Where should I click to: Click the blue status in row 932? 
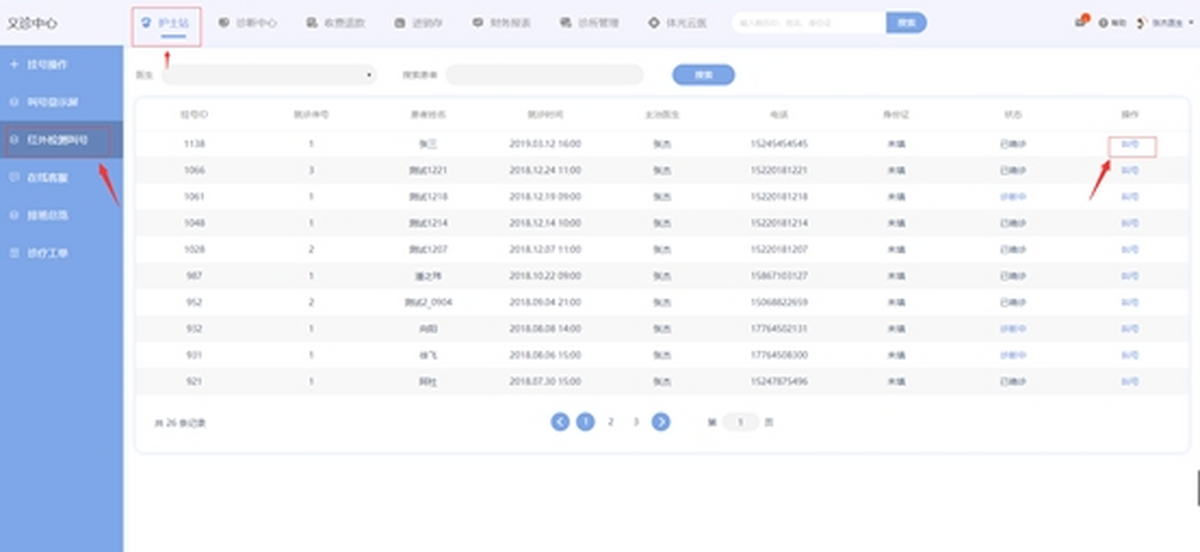(x=1013, y=328)
